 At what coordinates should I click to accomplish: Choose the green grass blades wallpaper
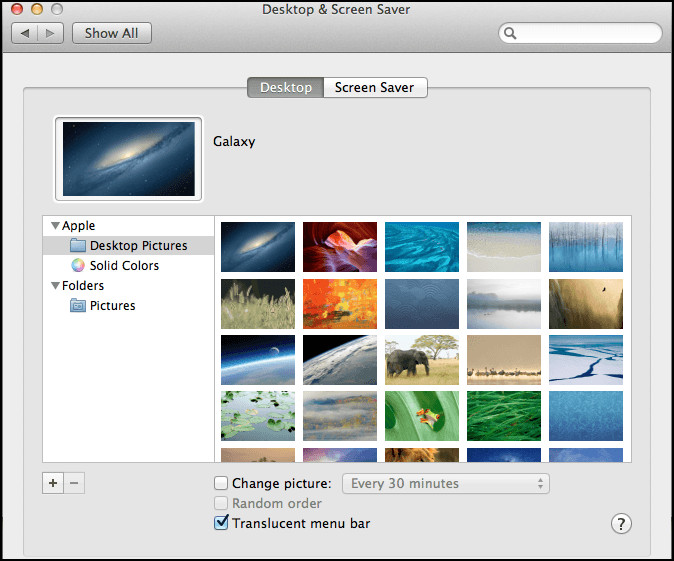504,416
